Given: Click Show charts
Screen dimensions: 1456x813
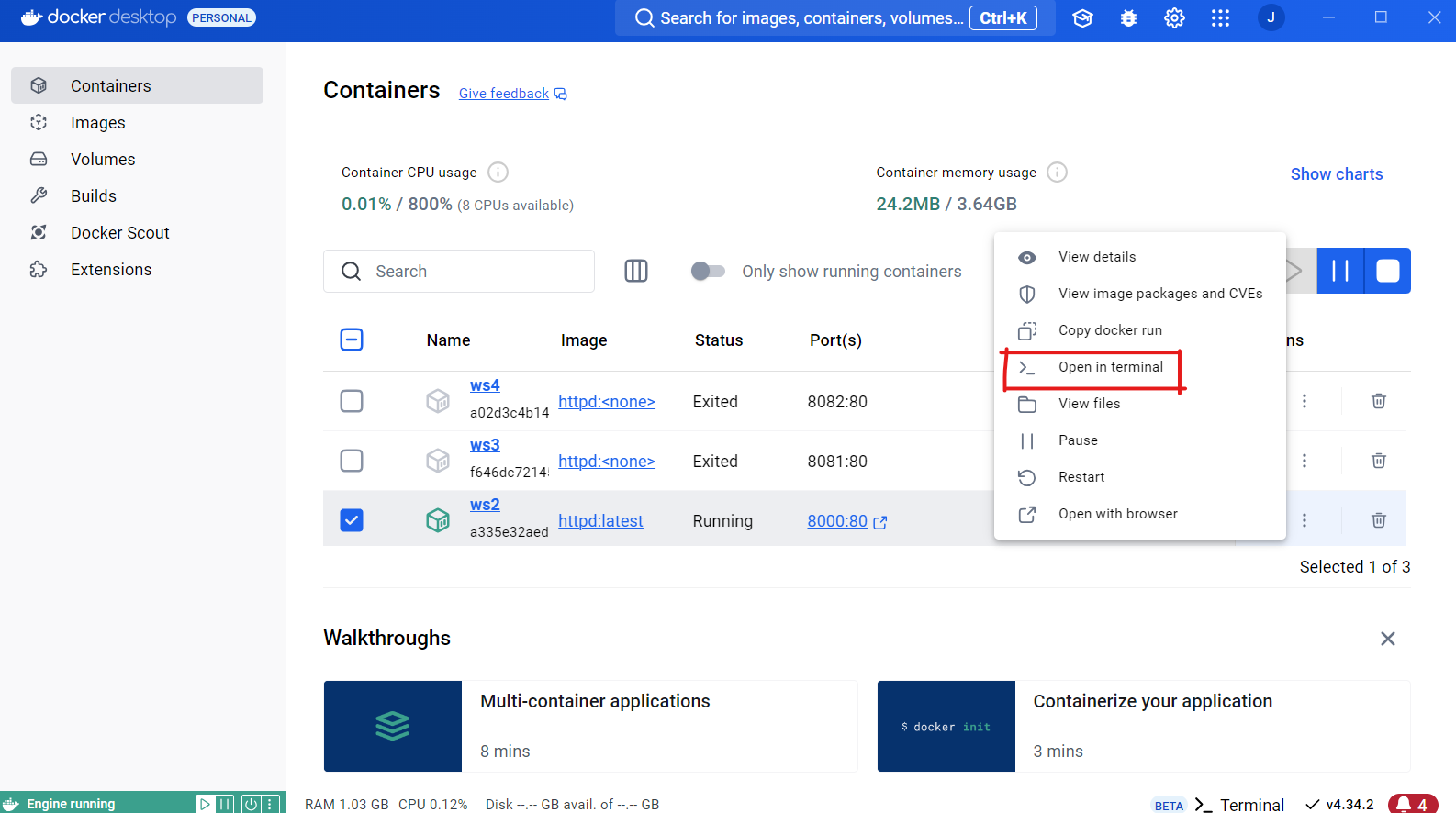Looking at the screenshot, I should point(1337,174).
